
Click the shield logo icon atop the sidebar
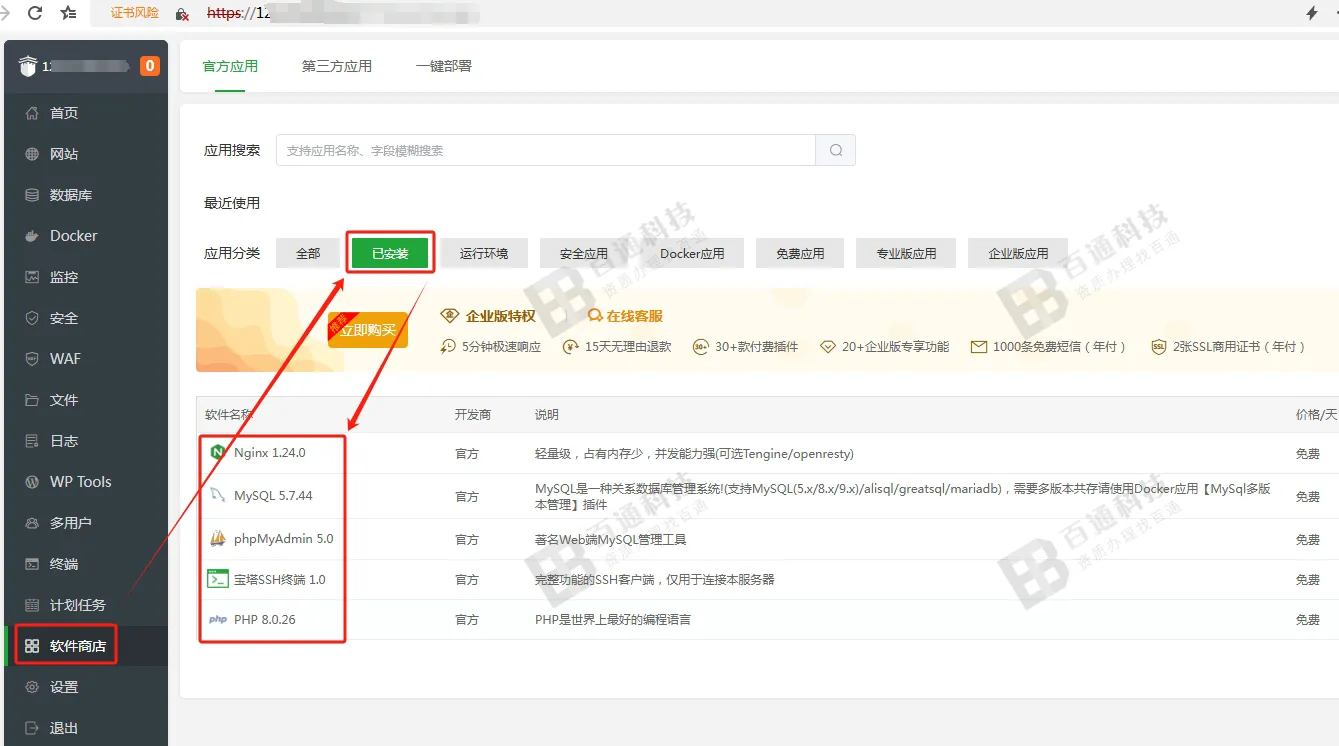(x=28, y=67)
